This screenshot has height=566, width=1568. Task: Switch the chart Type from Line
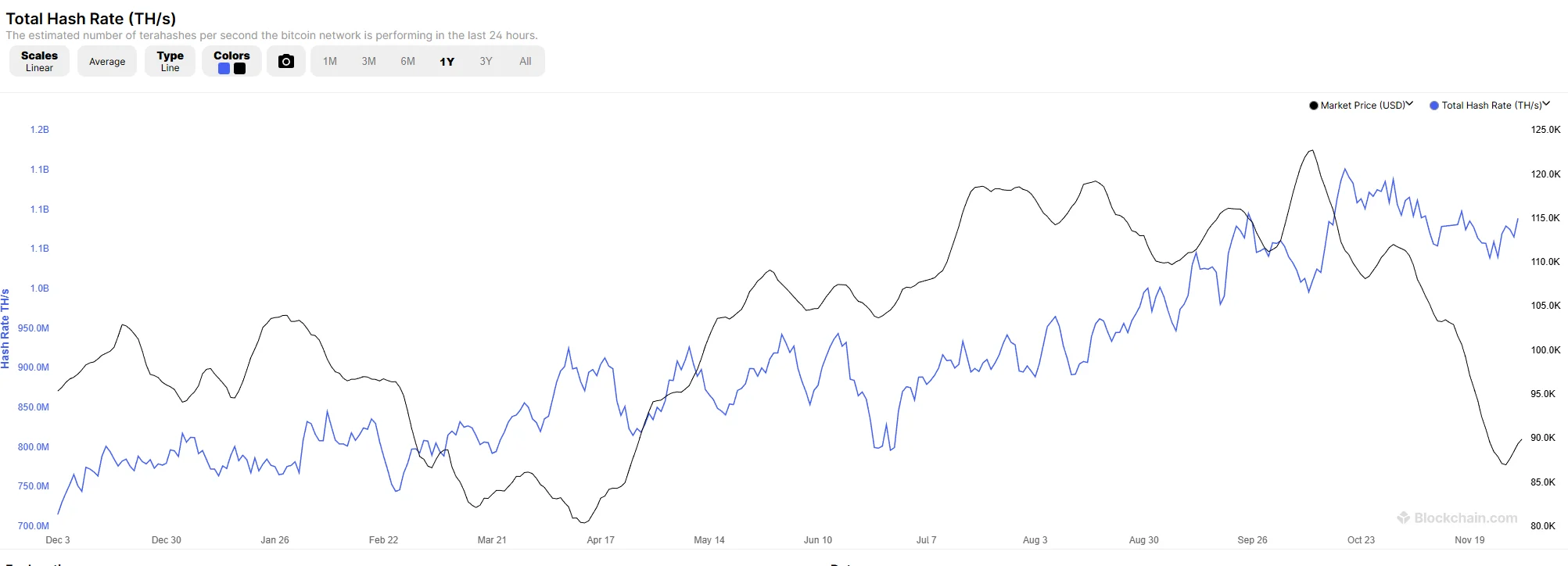click(x=170, y=61)
